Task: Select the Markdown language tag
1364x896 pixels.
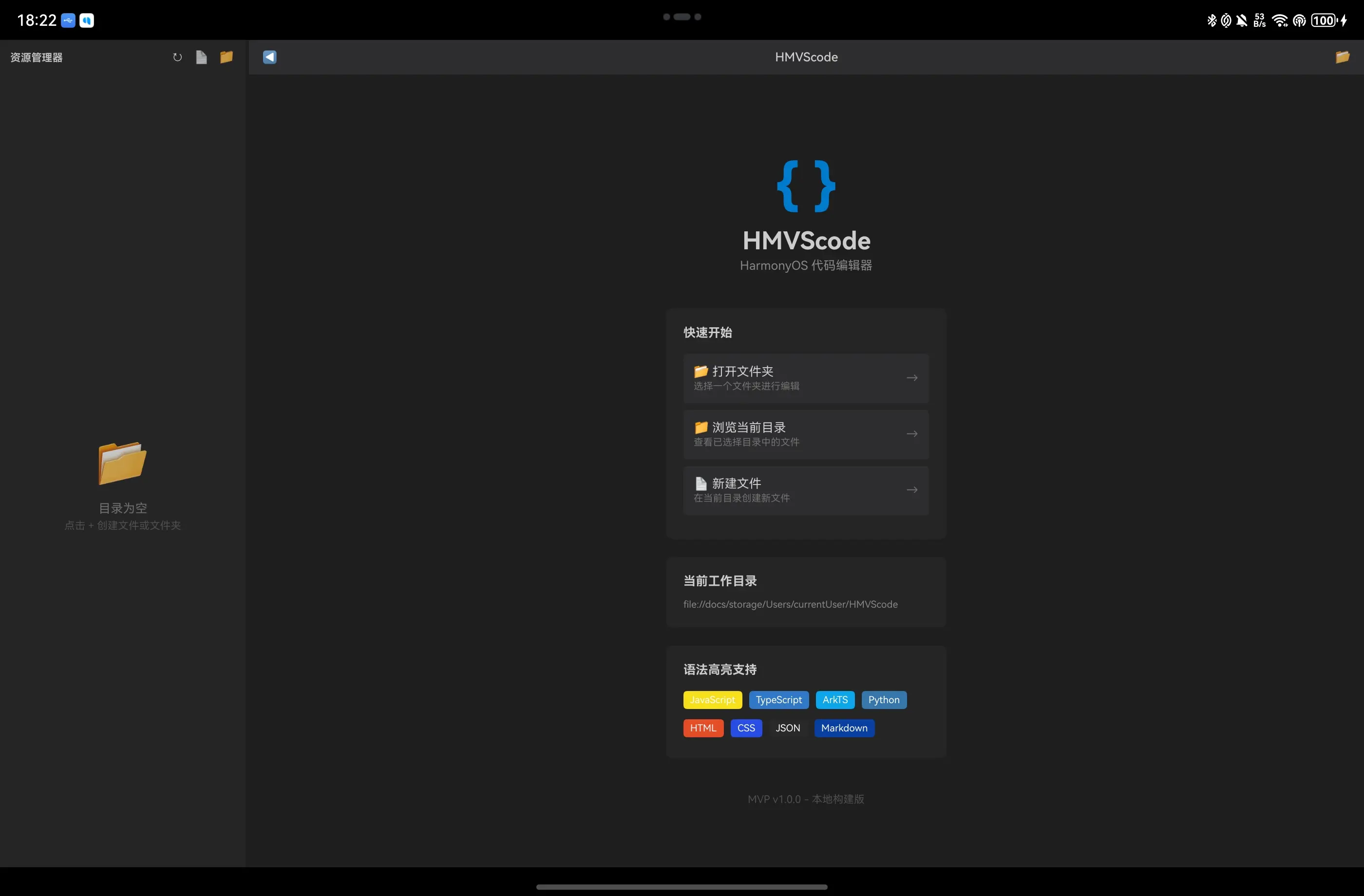Action: point(844,728)
